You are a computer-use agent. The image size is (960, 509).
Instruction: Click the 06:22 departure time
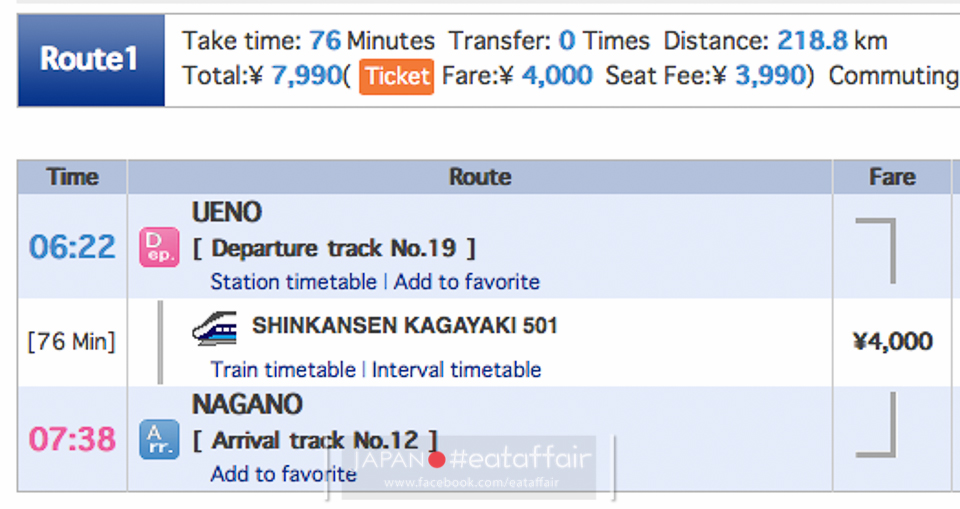pos(72,247)
